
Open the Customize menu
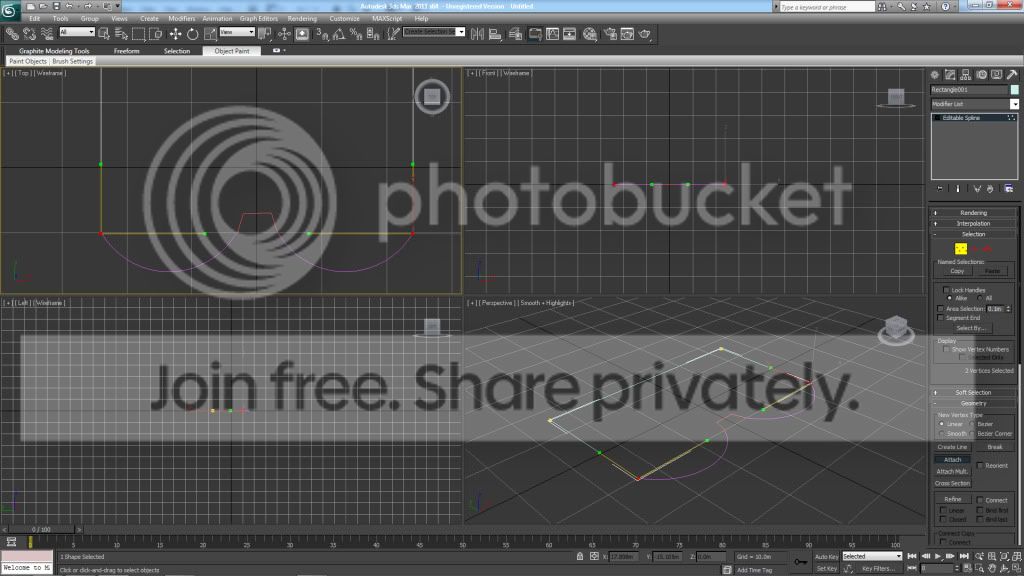344,18
